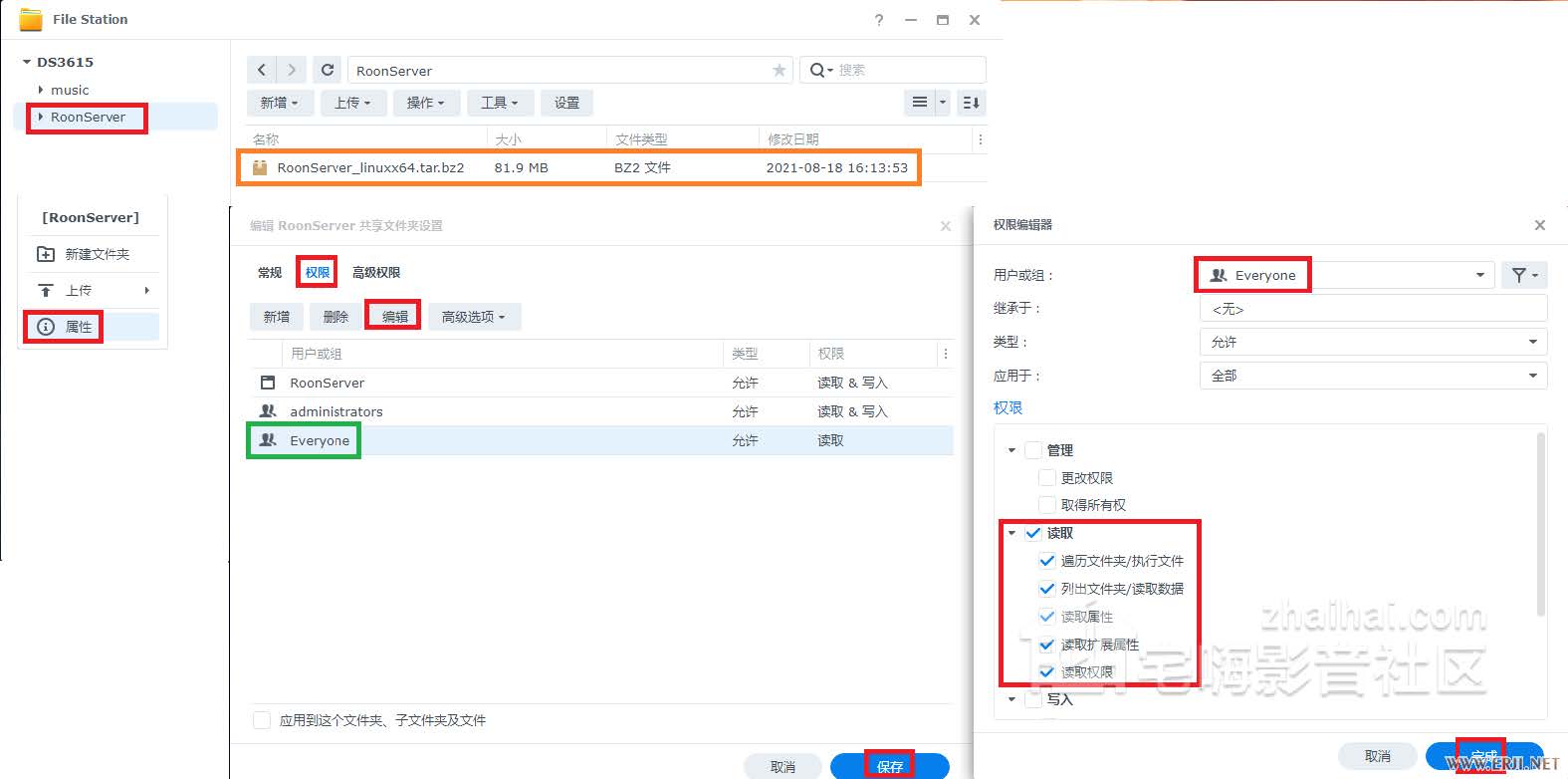The height and width of the screenshot is (779, 1568).
Task: Switch to the 权限 tab
Action: pos(318,272)
